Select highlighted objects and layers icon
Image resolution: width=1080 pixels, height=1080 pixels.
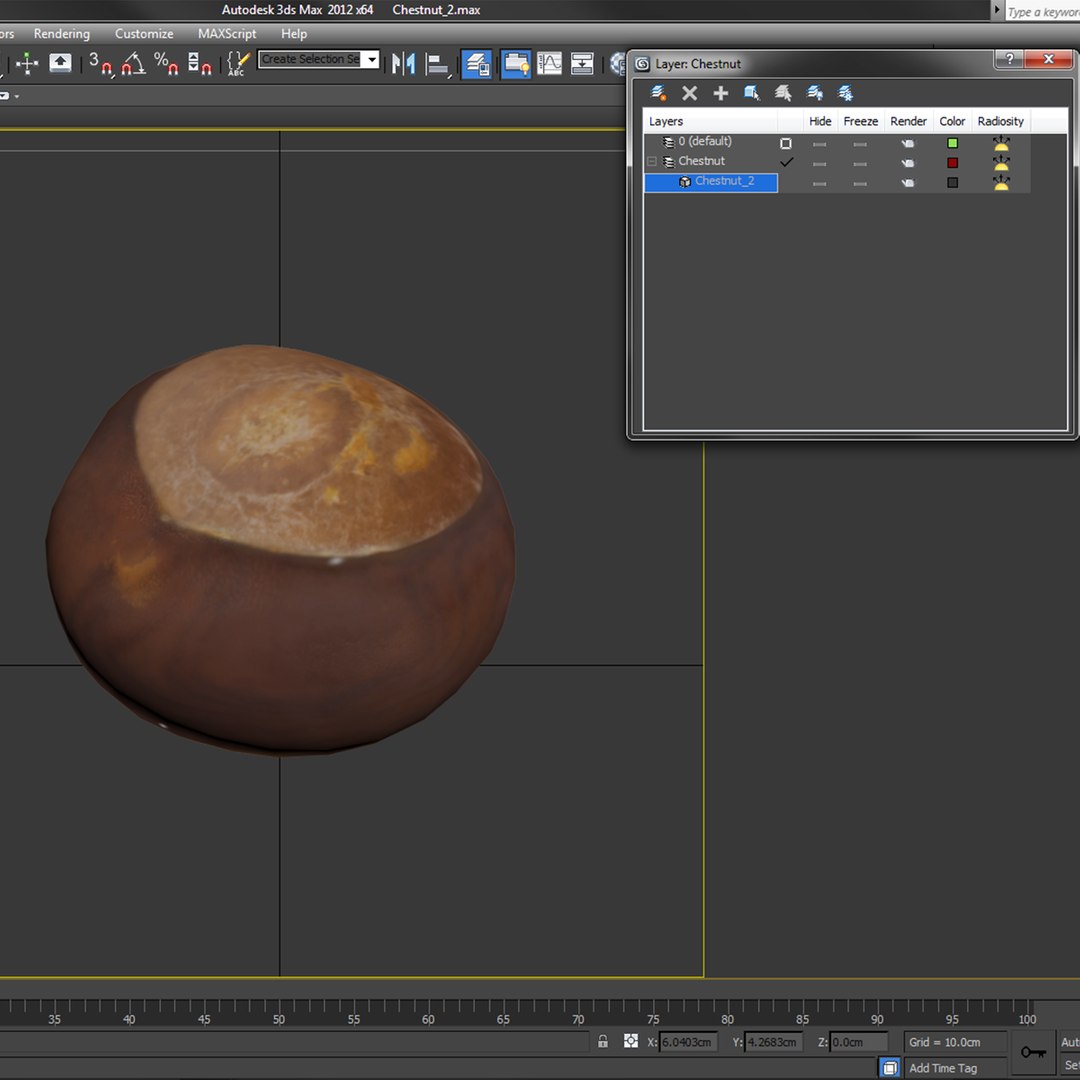click(x=751, y=93)
